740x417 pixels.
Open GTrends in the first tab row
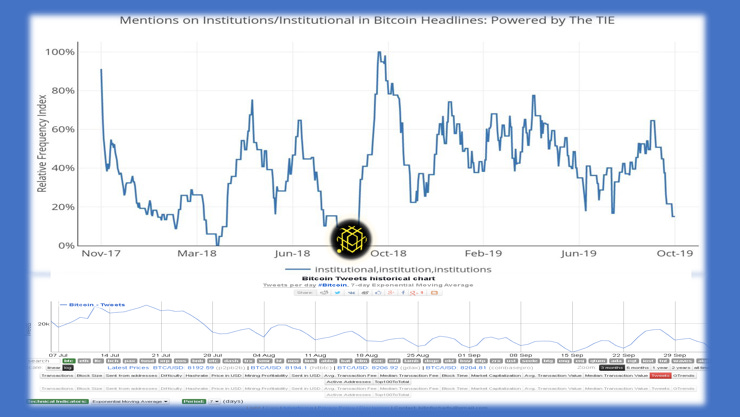684,375
